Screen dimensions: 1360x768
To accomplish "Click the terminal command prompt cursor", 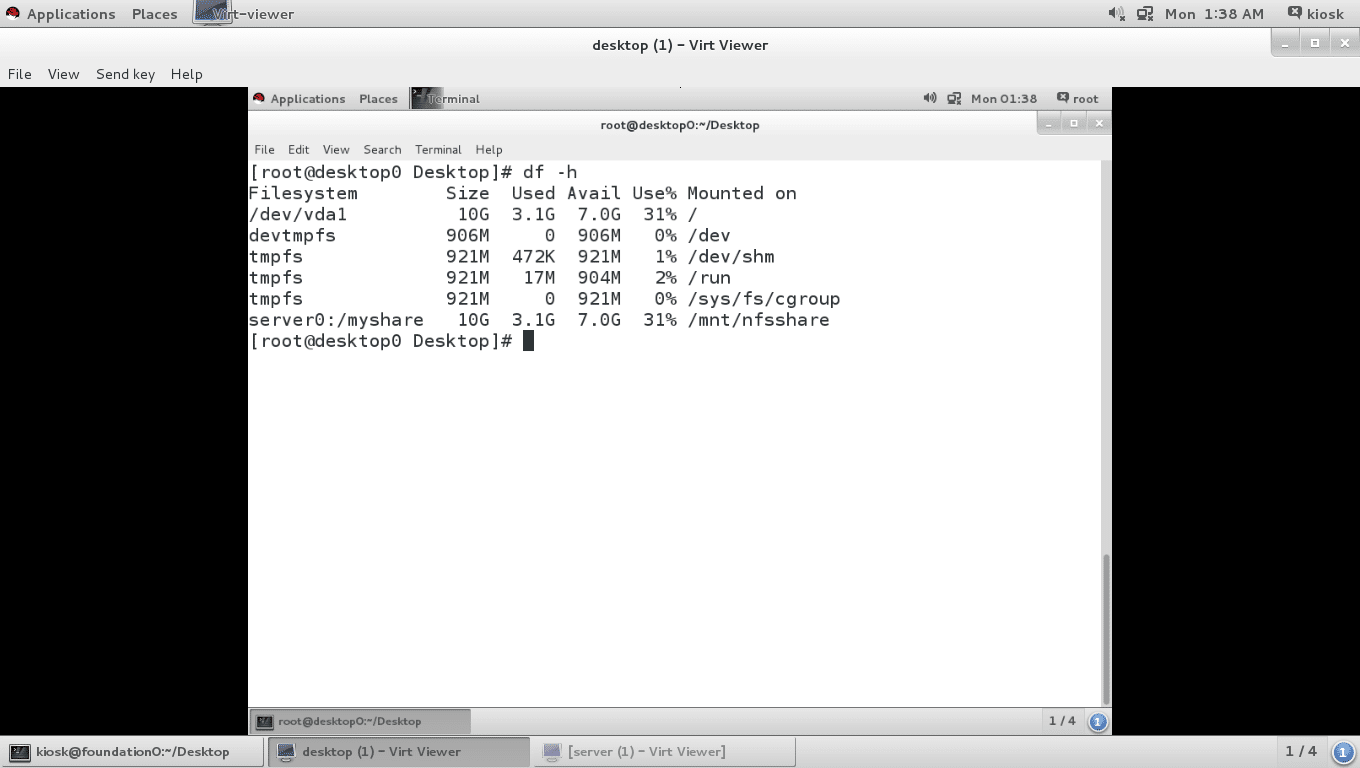I will [x=528, y=341].
